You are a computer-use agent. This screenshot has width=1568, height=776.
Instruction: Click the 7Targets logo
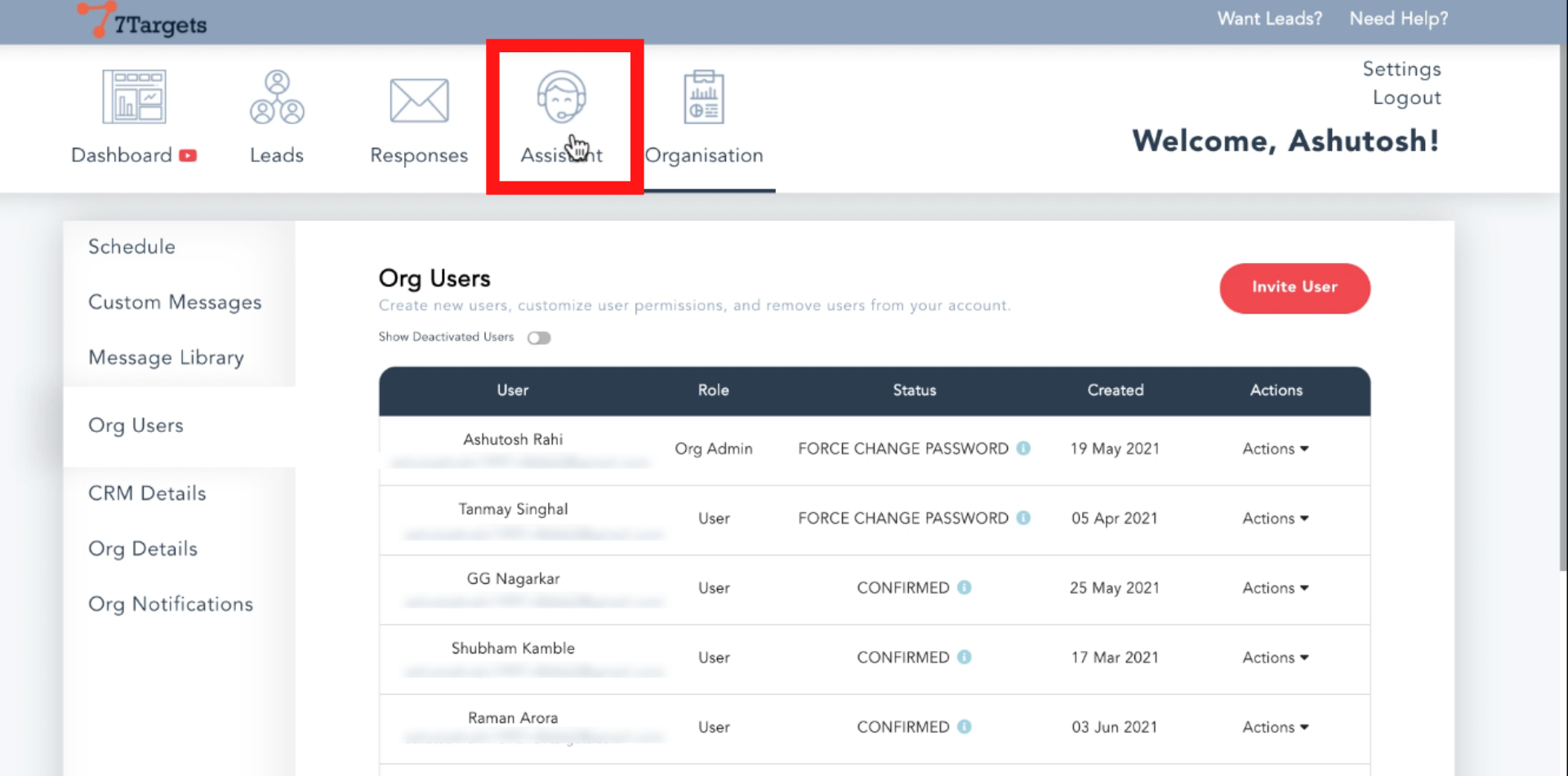[142, 20]
